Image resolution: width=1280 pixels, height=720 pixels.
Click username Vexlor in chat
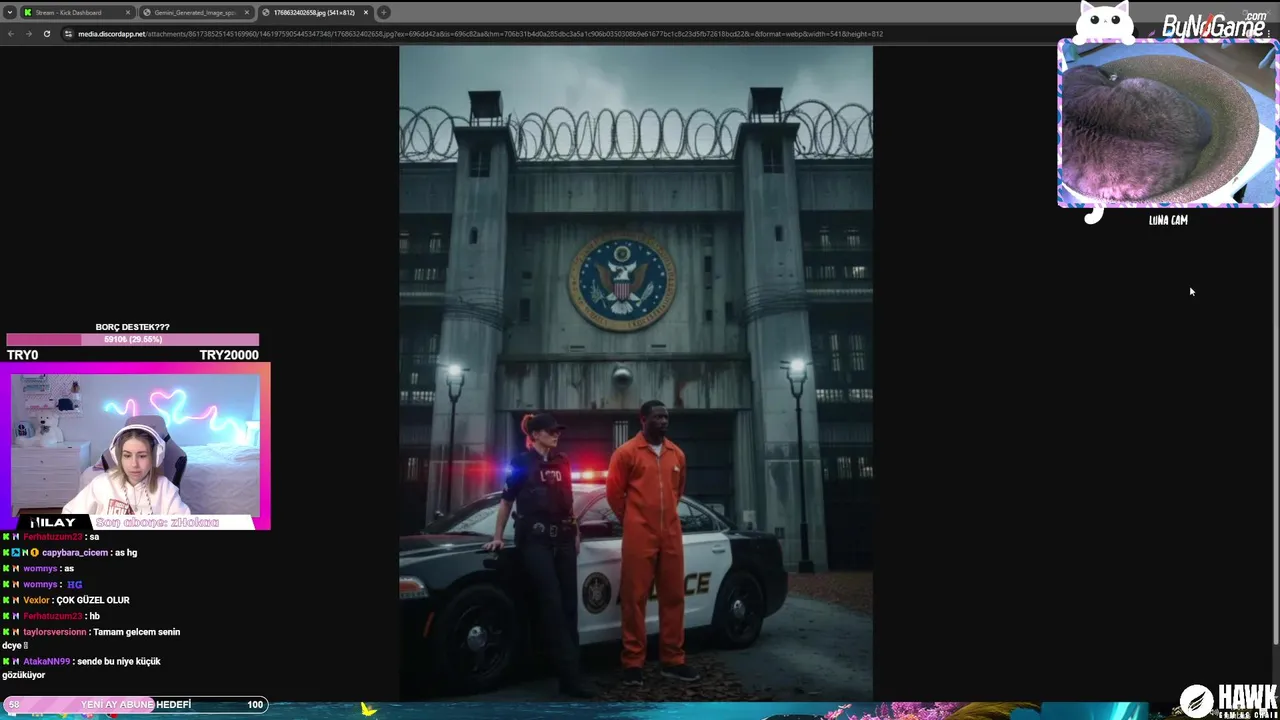coord(36,600)
